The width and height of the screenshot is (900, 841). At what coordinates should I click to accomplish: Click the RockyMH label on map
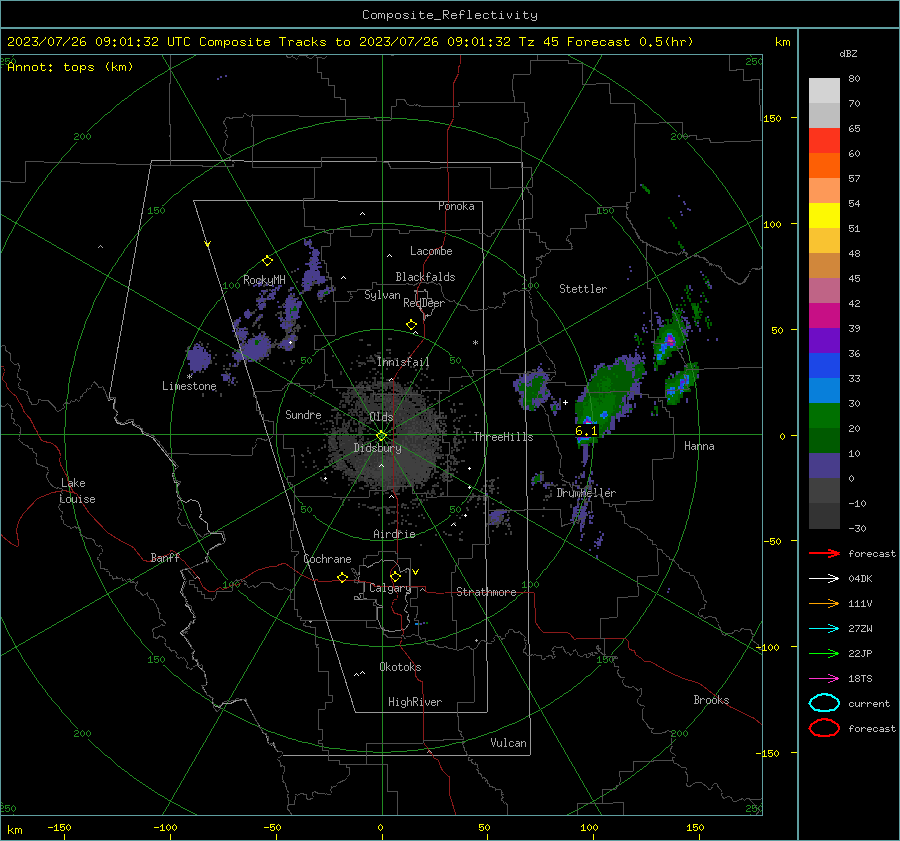pyautogui.click(x=264, y=280)
